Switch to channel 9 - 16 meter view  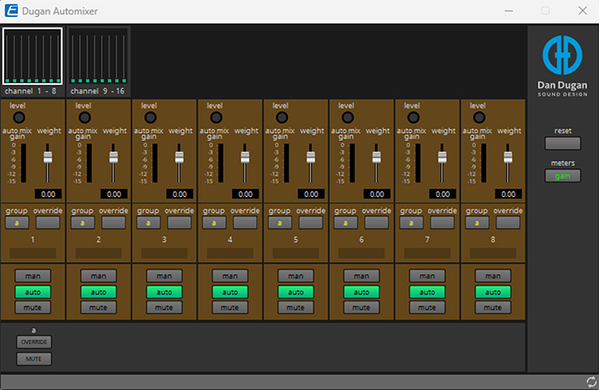click(98, 56)
